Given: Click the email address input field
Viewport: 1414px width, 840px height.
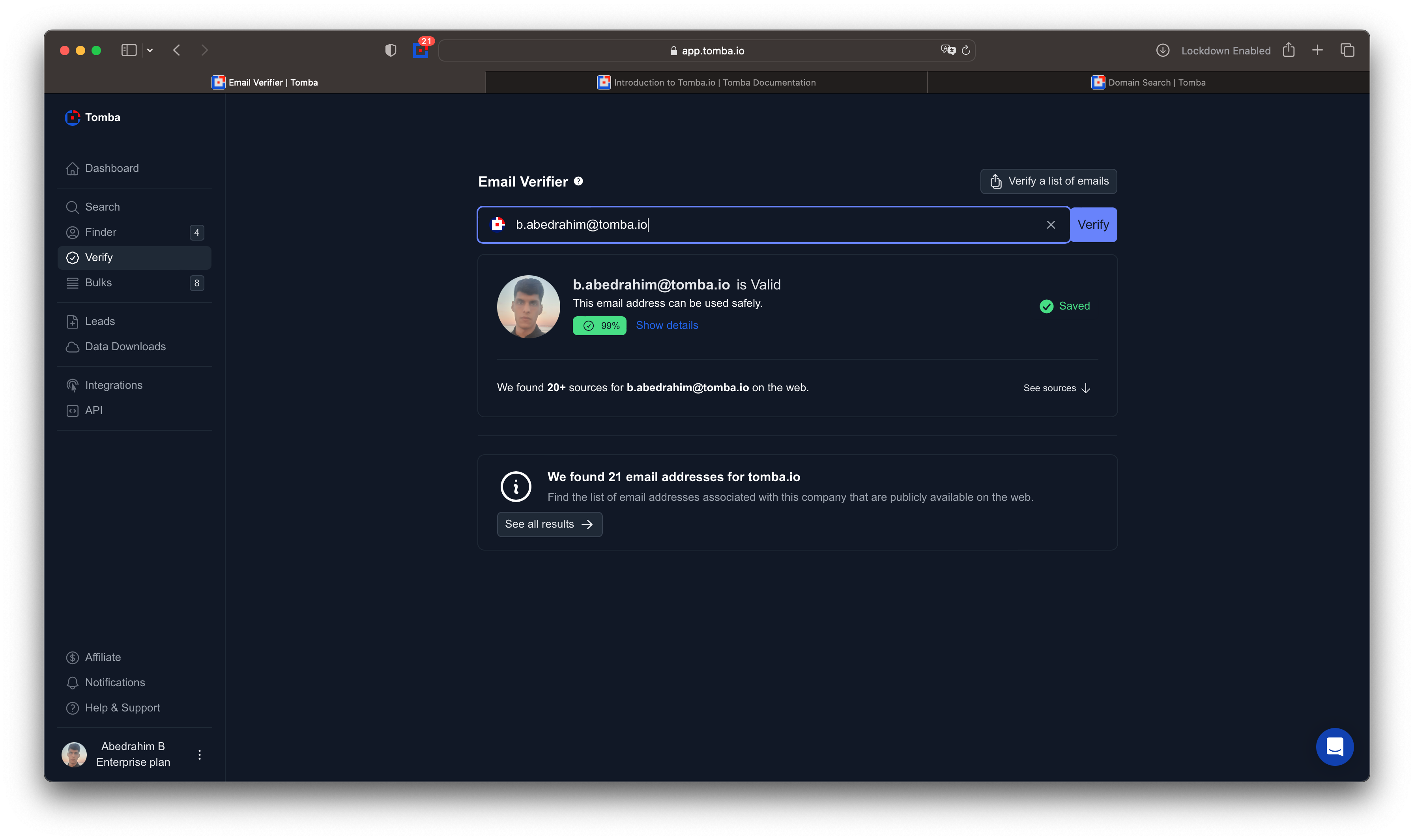Looking at the screenshot, I should (x=773, y=225).
